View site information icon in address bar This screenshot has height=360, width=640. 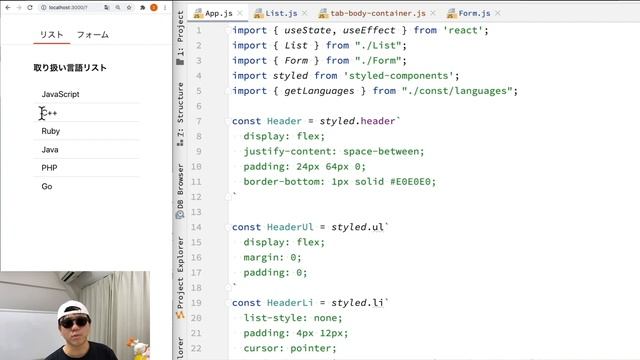44,7
